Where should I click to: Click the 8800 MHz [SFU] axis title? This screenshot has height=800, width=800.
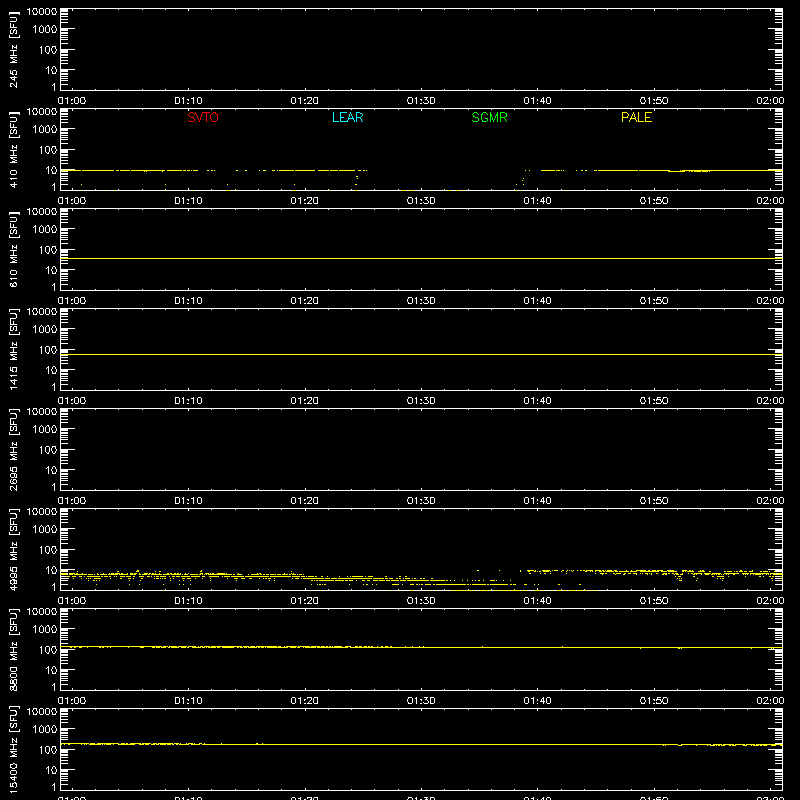13,650
